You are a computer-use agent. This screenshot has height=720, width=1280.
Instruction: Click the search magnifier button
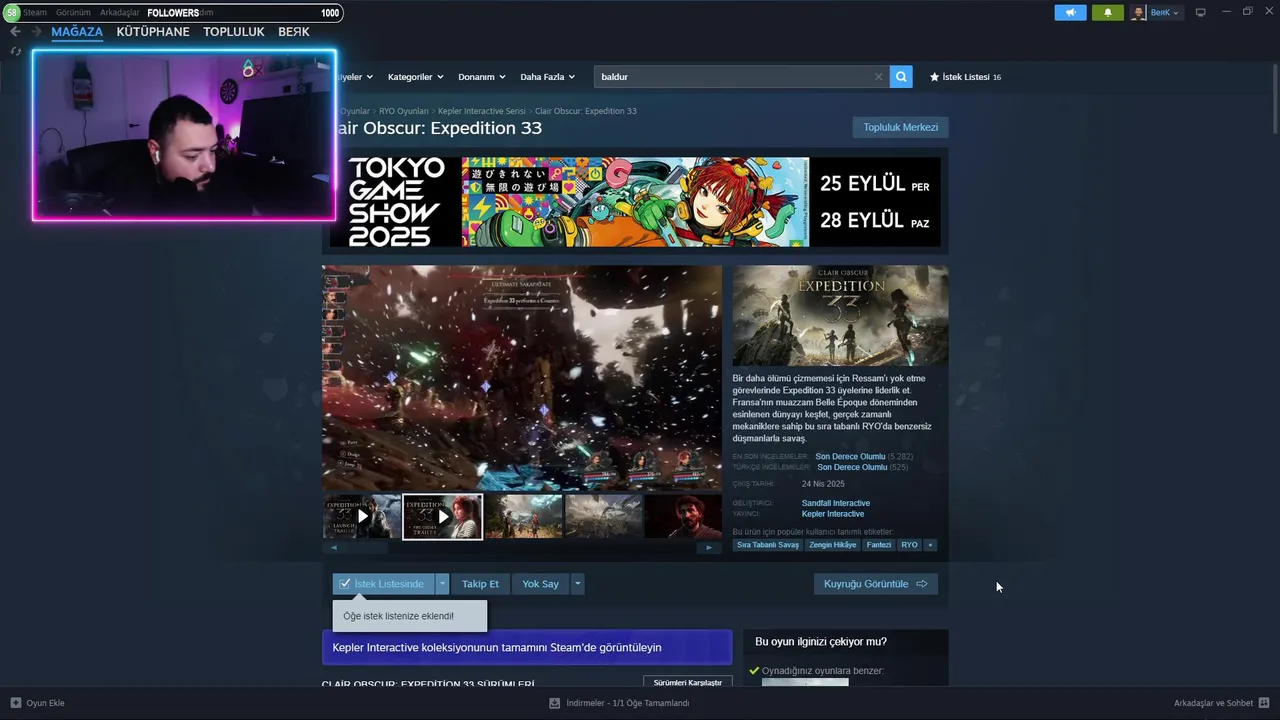[x=901, y=76]
